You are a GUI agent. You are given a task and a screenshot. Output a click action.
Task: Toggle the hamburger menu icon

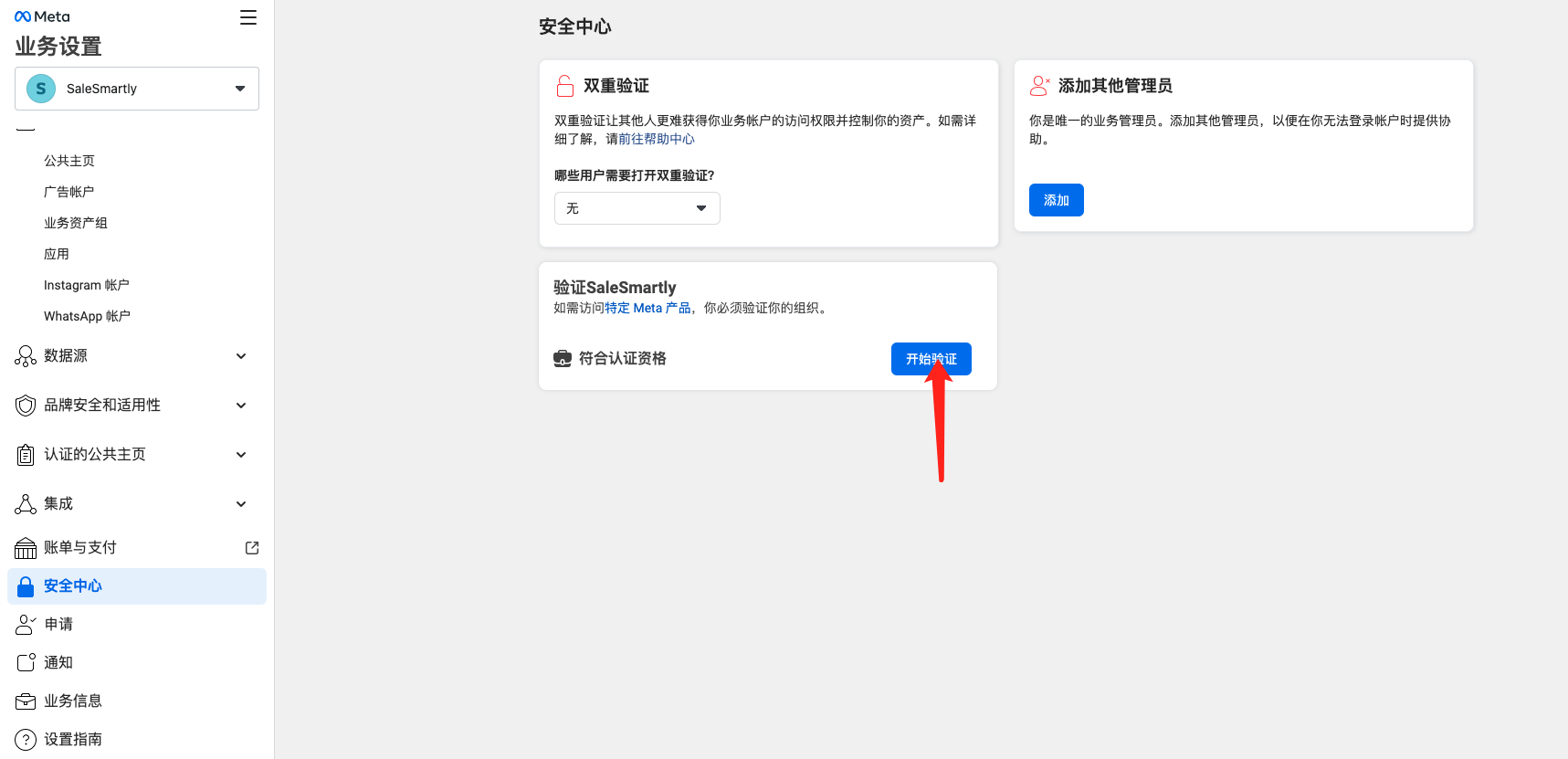(x=248, y=17)
